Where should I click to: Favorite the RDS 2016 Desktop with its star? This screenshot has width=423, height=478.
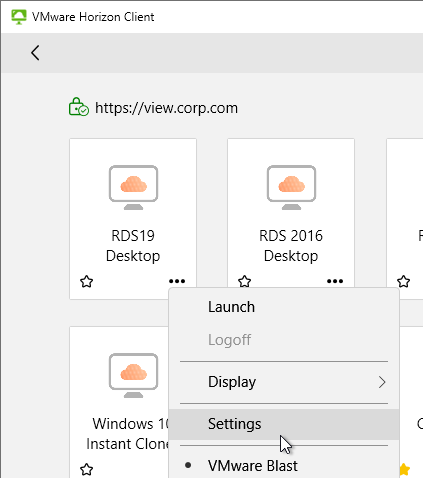tap(245, 281)
